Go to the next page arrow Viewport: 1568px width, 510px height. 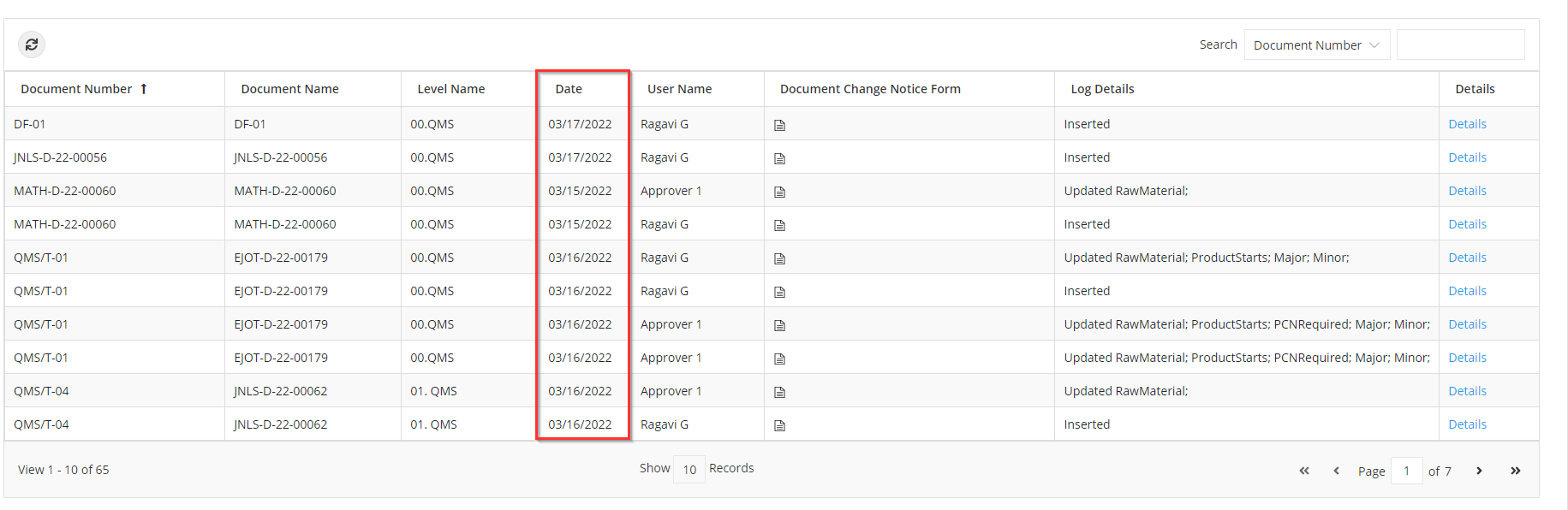(1479, 471)
